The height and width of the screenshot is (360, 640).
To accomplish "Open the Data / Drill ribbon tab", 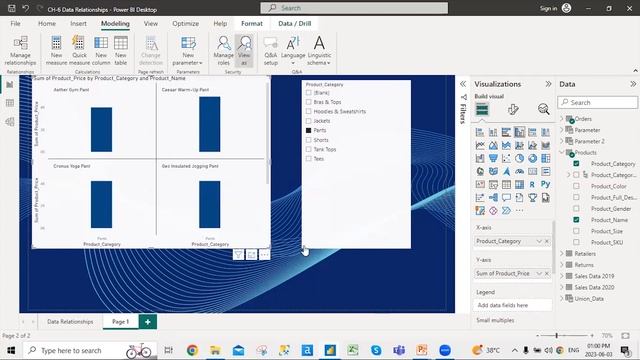I will click(295, 24).
